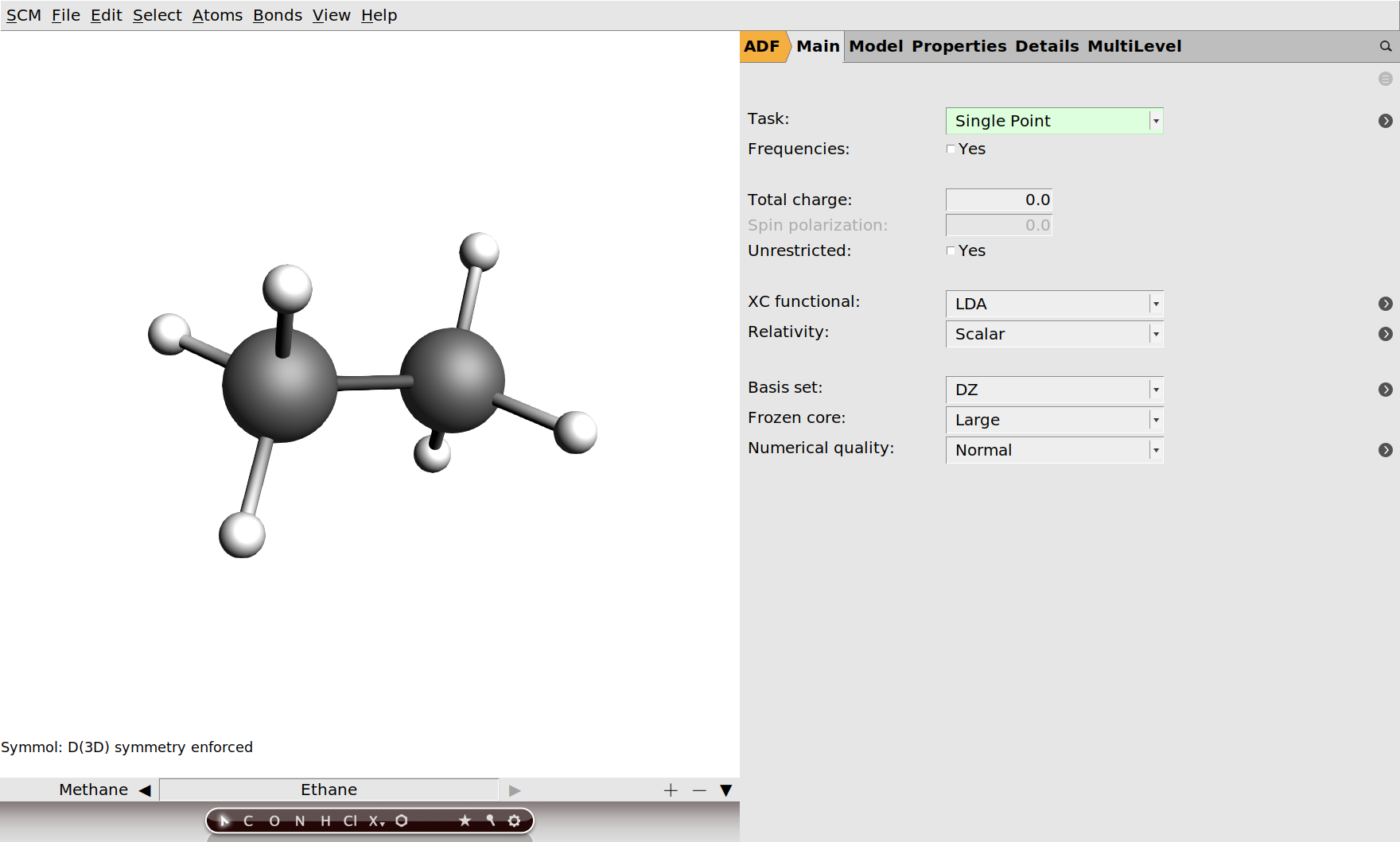Screen dimensions: 1400x842
Task: Choose Oxygen as the drawing element
Action: [x=274, y=821]
